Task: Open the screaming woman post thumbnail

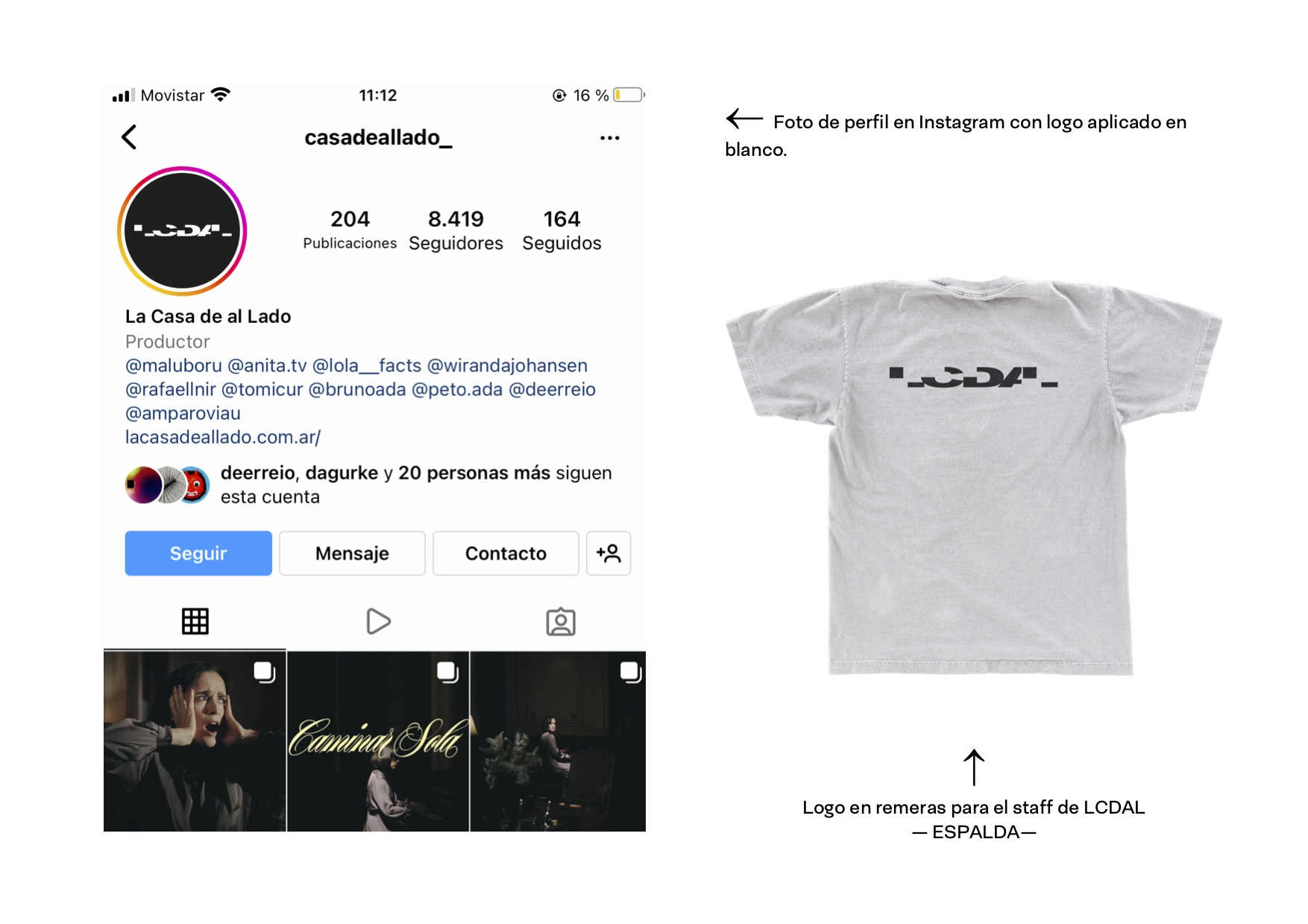Action: click(x=195, y=741)
